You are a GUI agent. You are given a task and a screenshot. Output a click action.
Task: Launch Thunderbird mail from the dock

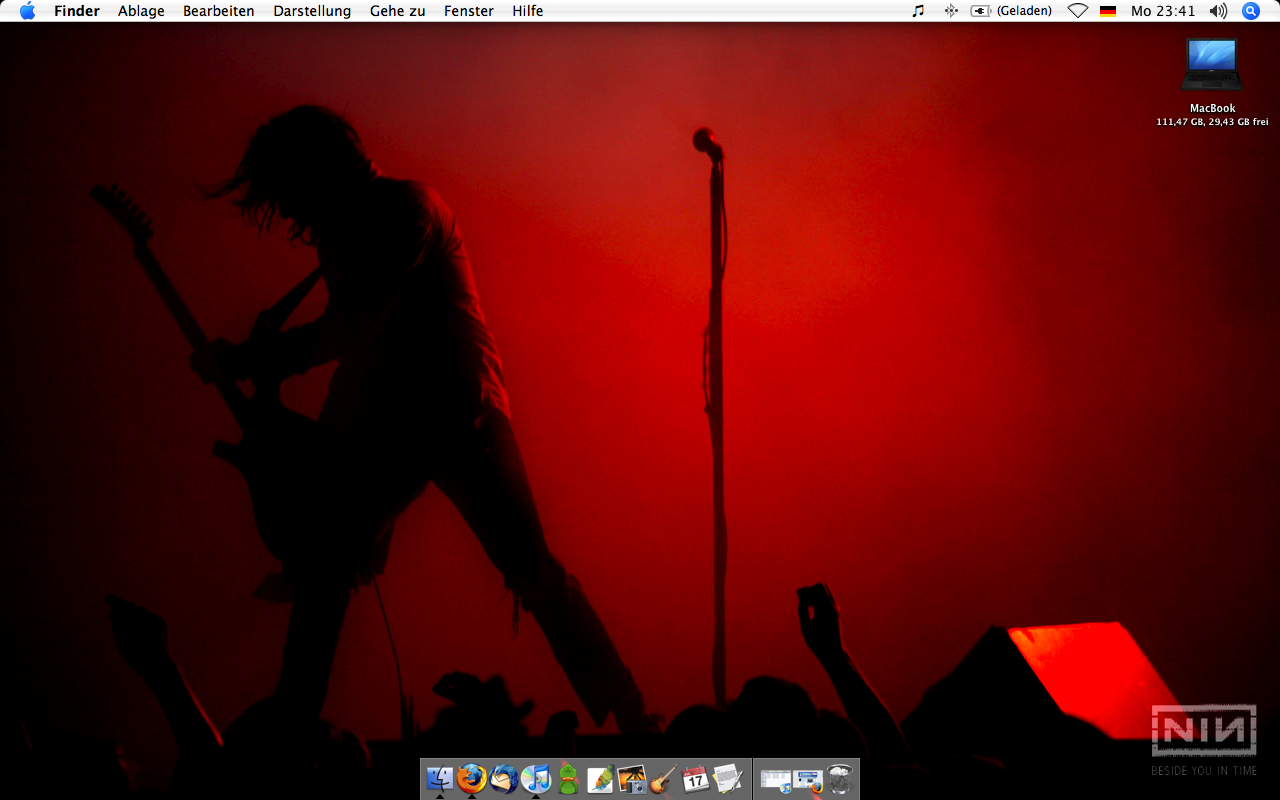tap(503, 778)
